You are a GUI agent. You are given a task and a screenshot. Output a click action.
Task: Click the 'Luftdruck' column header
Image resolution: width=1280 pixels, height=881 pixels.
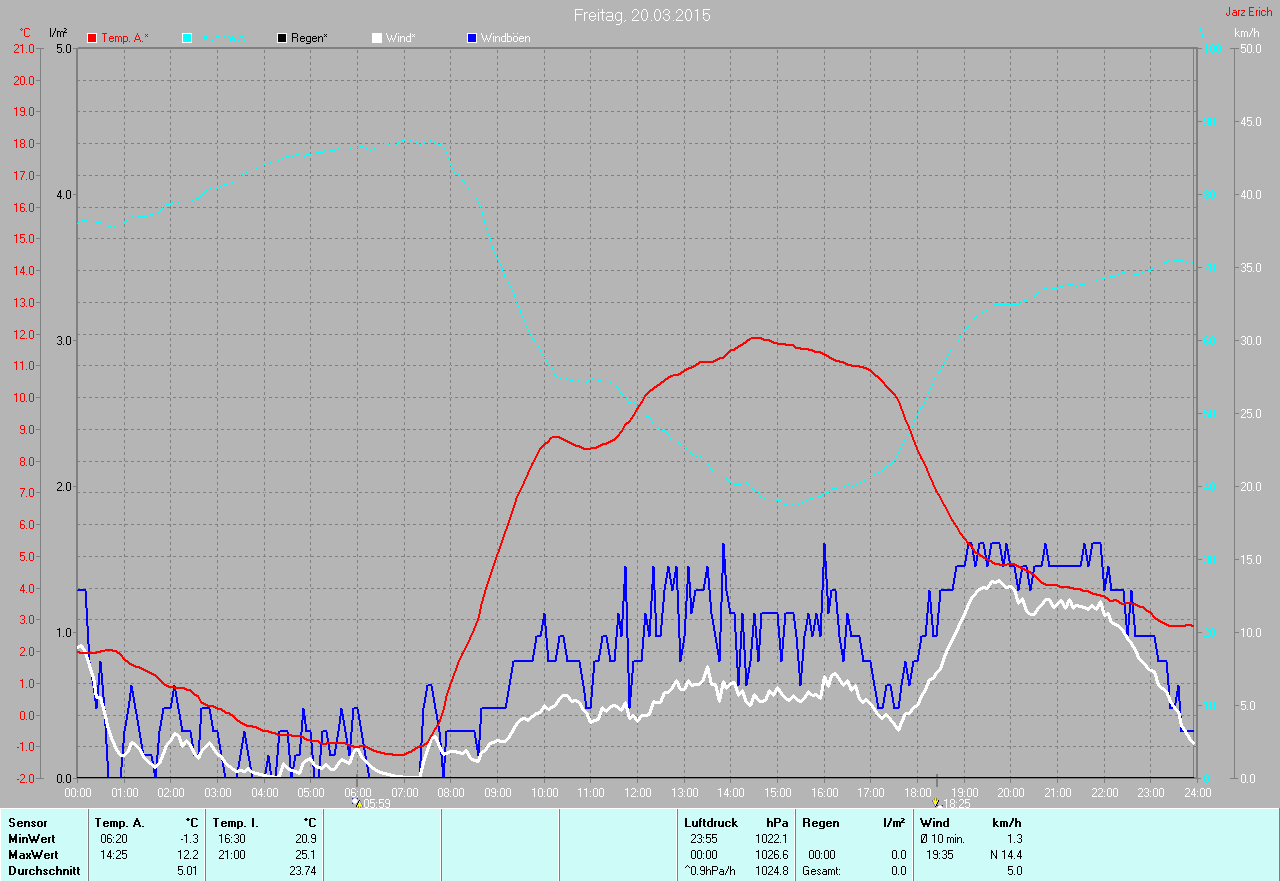click(711, 823)
